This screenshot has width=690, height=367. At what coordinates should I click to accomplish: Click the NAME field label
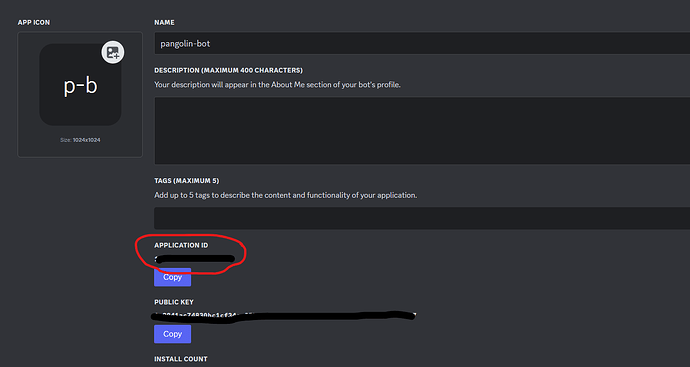point(164,22)
